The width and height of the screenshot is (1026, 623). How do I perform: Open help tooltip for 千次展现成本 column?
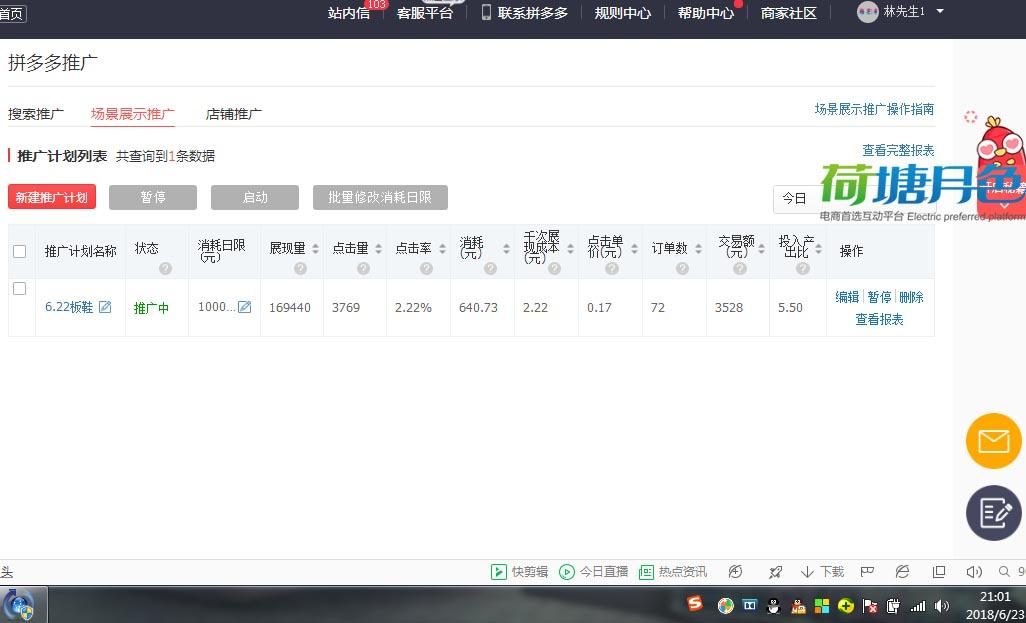(554, 268)
